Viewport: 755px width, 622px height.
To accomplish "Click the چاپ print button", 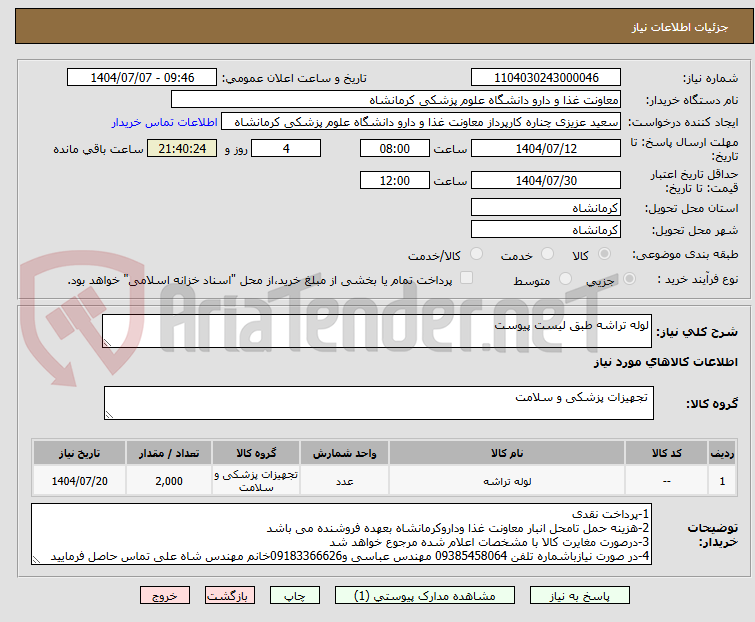I will pos(295,596).
